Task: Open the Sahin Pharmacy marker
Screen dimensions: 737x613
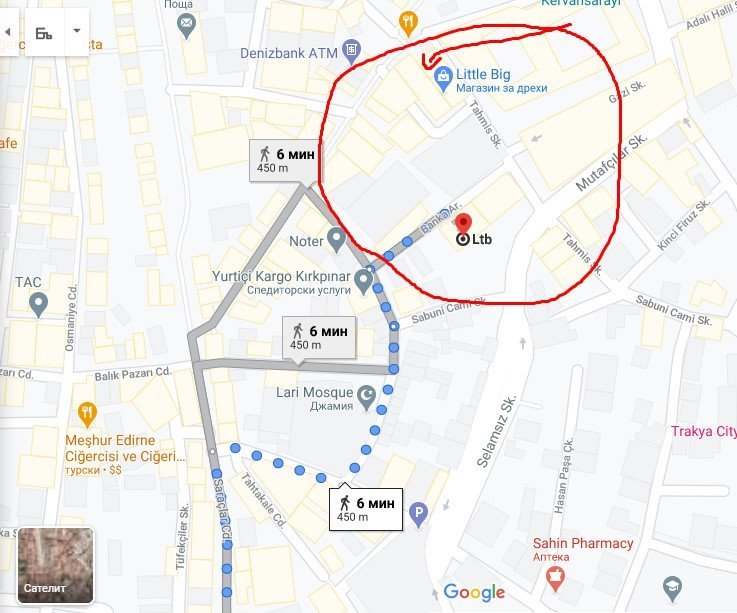Action: (x=555, y=579)
